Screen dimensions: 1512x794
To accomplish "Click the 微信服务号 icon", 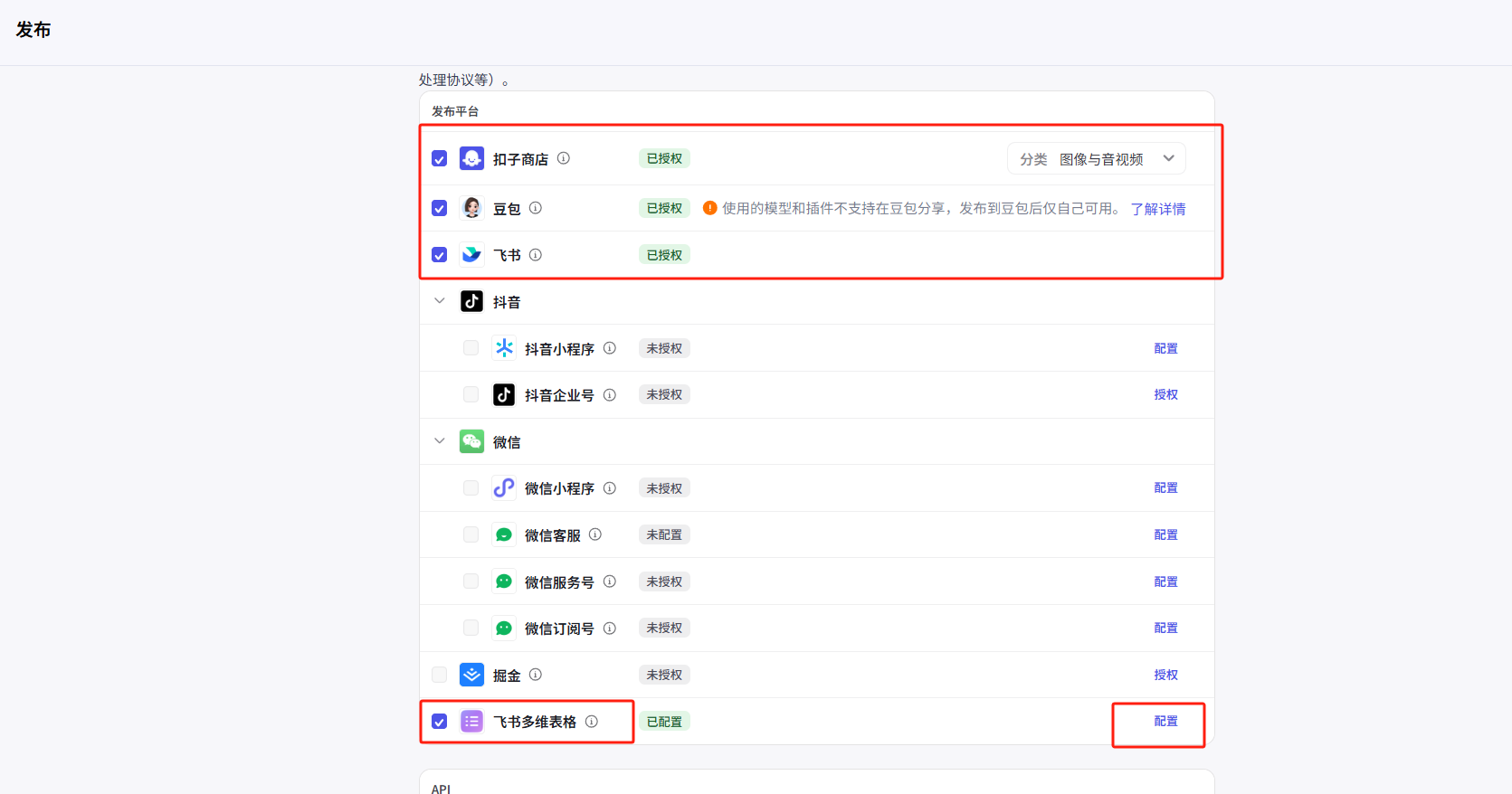I will [504, 581].
